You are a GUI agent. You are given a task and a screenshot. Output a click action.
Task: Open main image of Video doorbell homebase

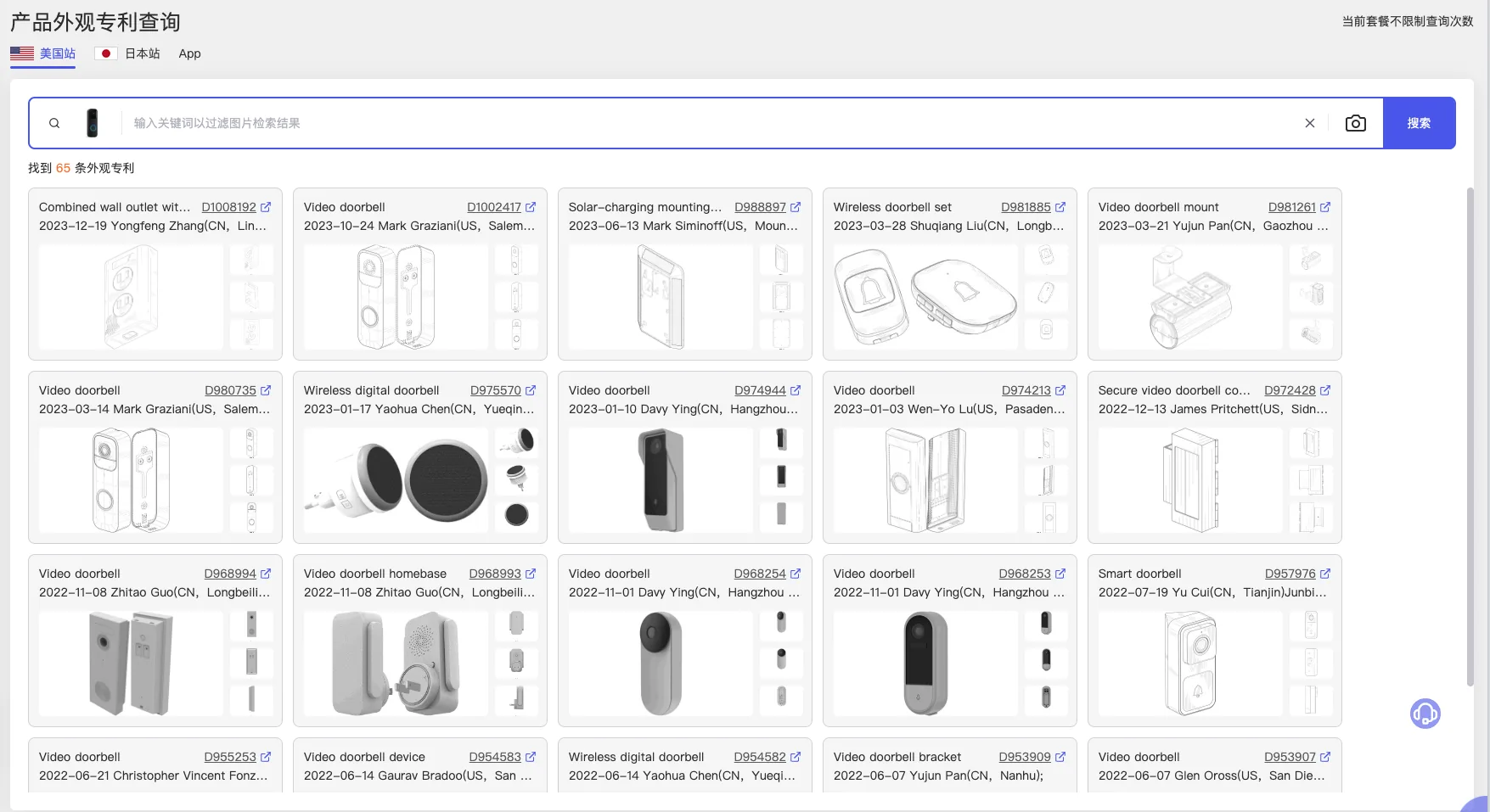click(396, 664)
